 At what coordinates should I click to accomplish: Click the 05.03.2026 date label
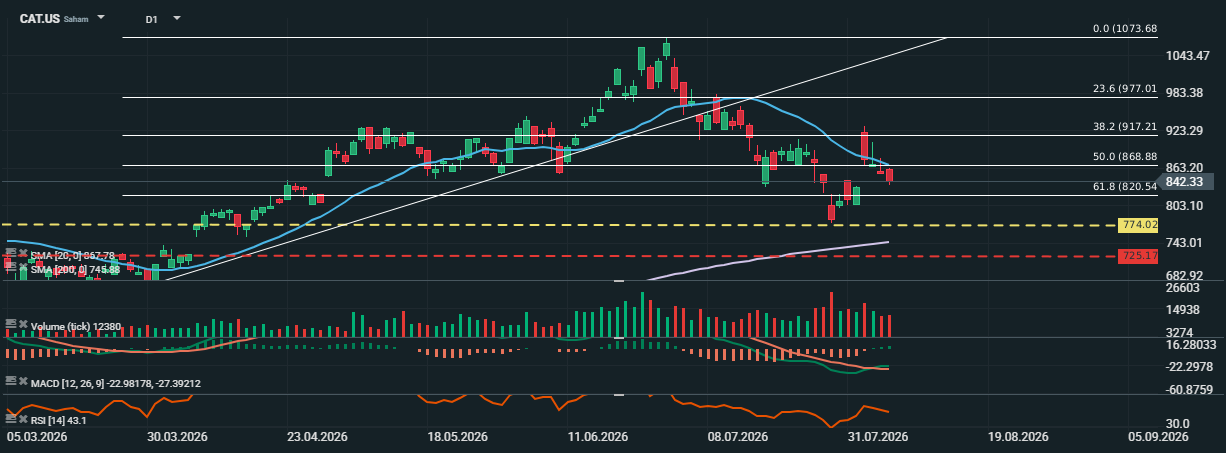point(37,437)
